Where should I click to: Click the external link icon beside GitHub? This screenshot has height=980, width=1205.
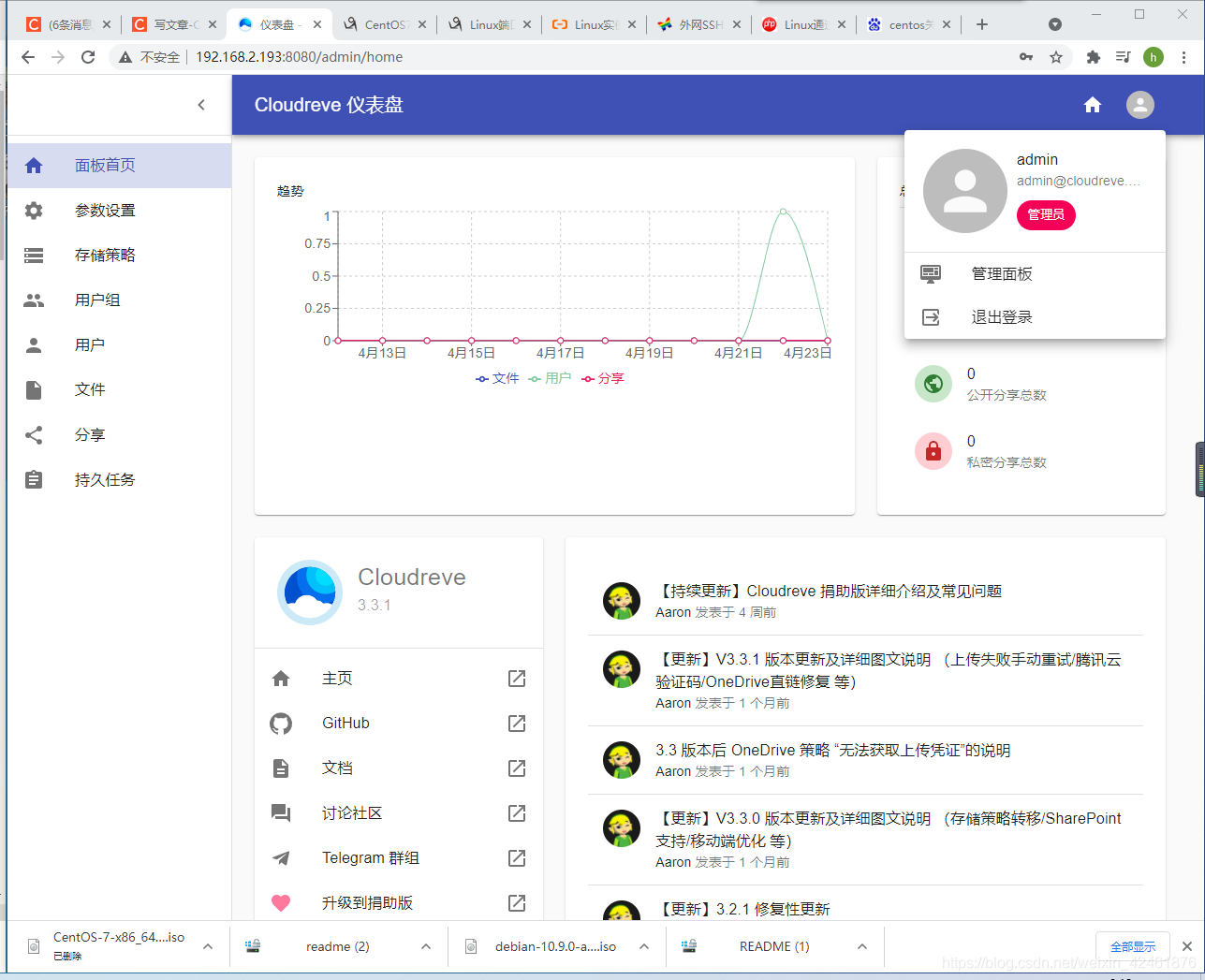pos(517,724)
